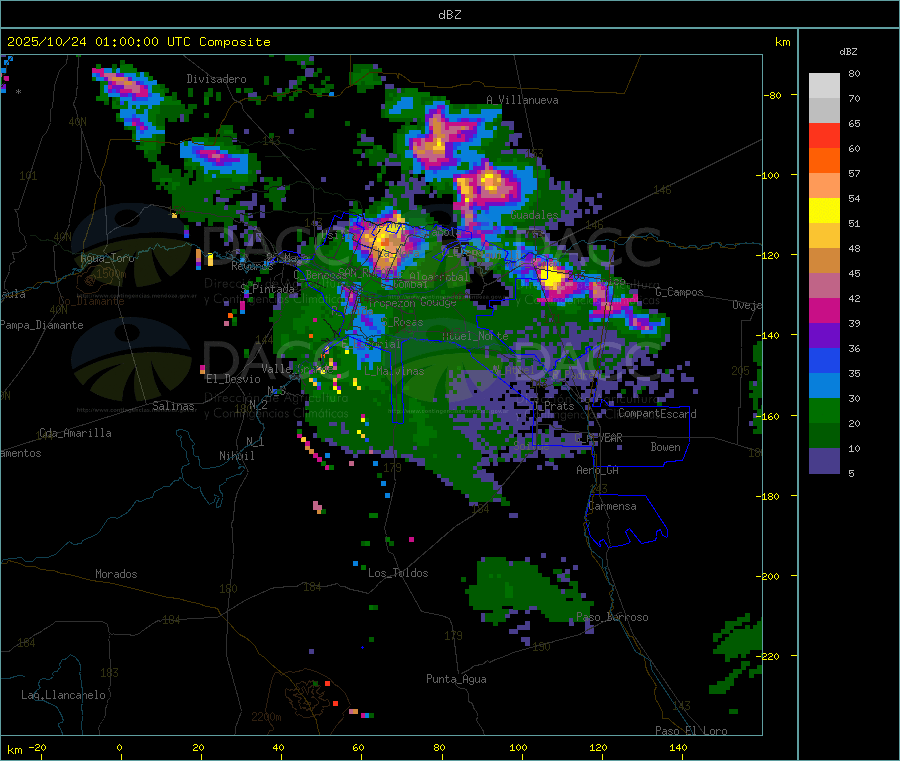Click the 'Pampa_Diamante' label

(x=42, y=325)
